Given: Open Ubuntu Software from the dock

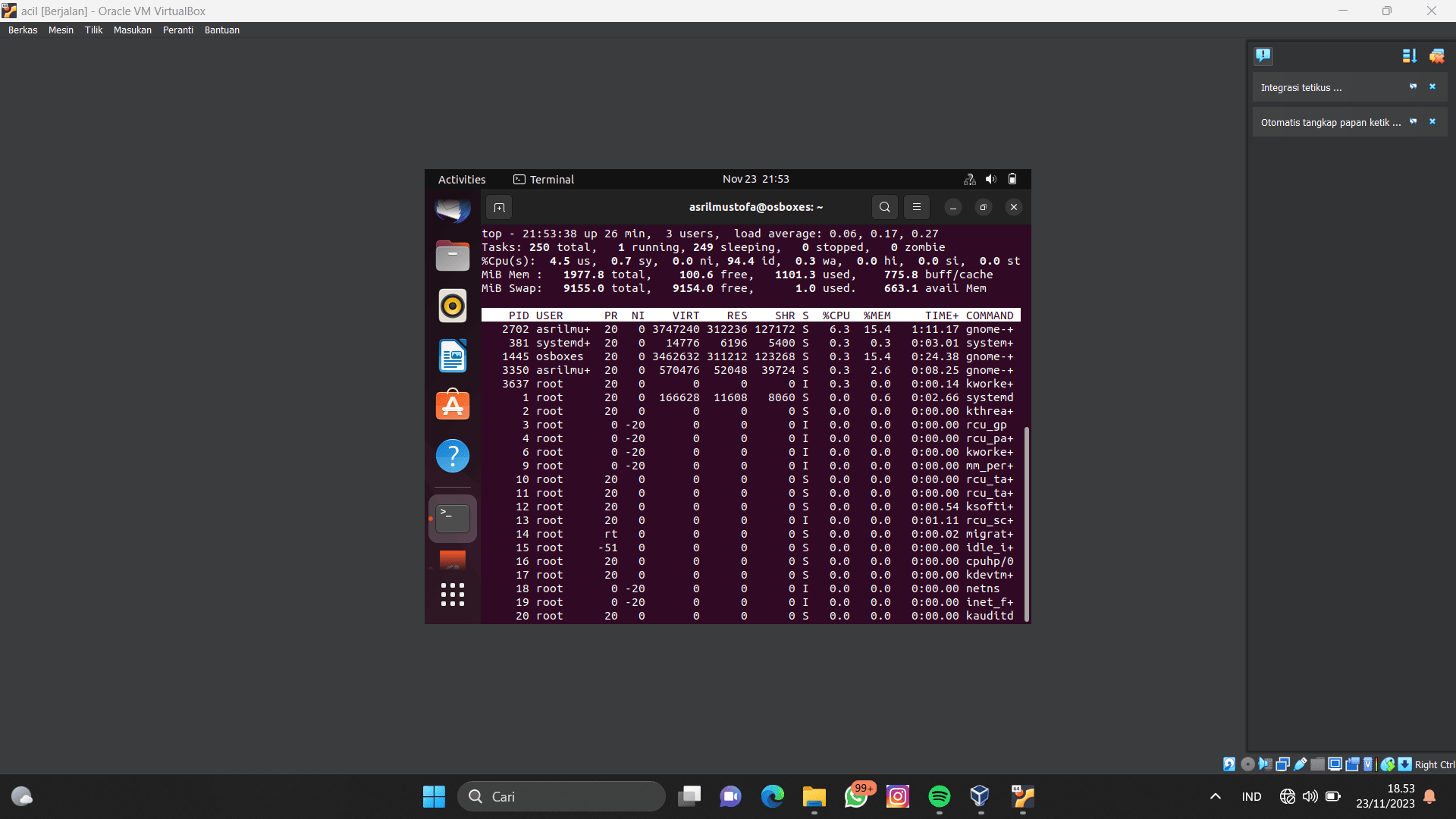Looking at the screenshot, I should 453,406.
